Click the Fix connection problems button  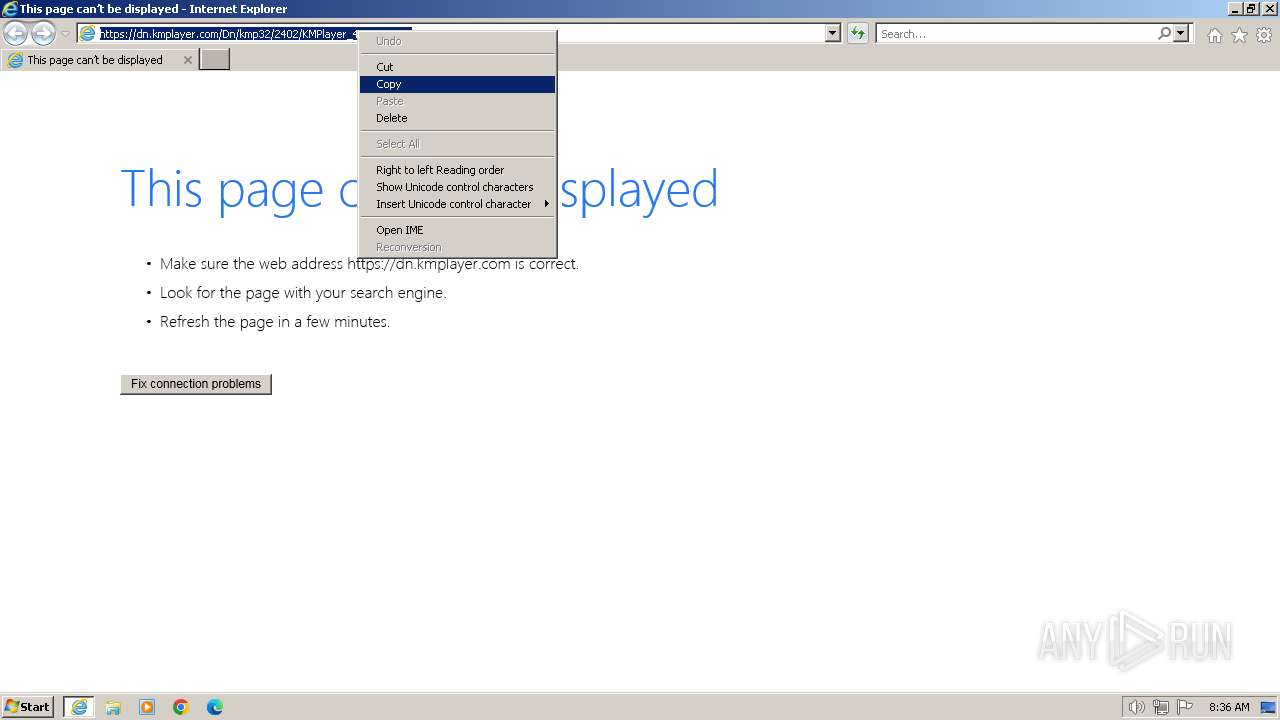coord(196,384)
